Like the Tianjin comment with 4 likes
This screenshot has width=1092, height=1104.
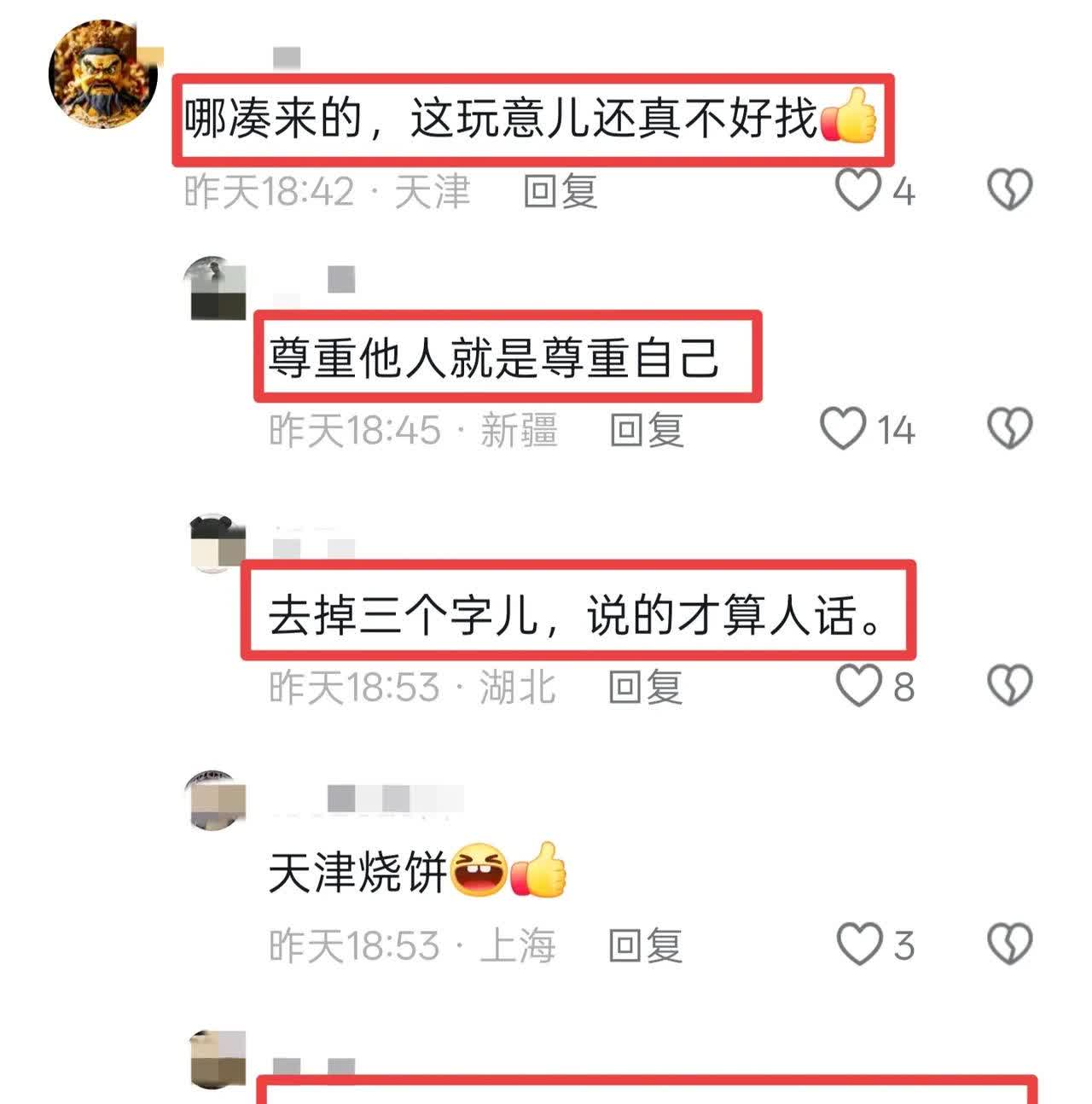click(857, 189)
